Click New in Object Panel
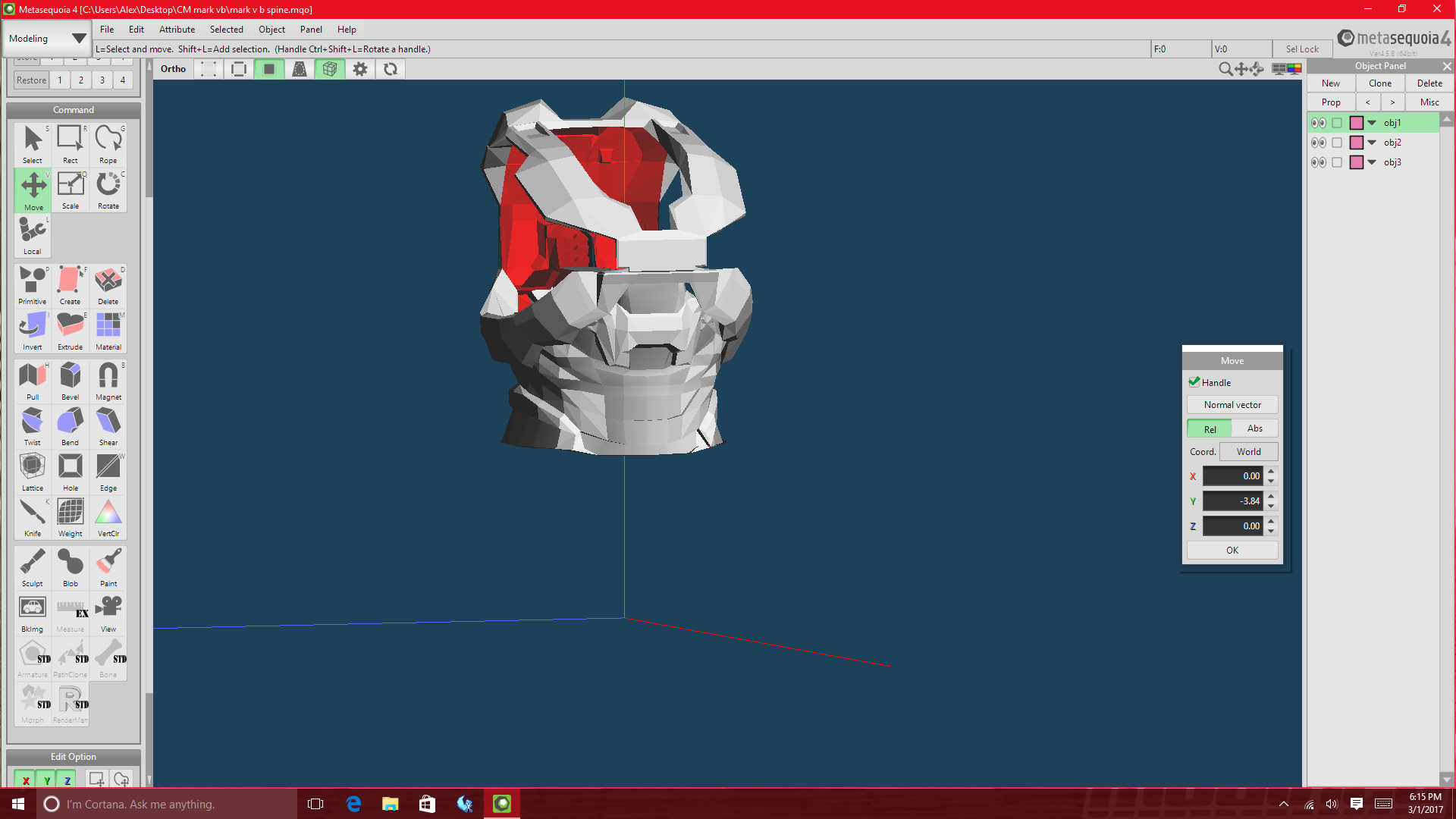 tap(1331, 83)
